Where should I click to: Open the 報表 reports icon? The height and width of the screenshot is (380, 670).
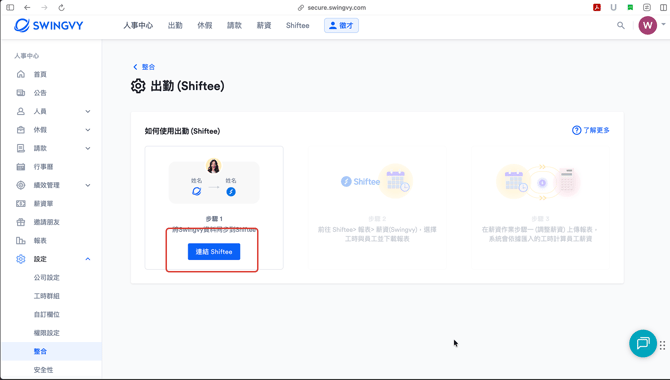21,241
